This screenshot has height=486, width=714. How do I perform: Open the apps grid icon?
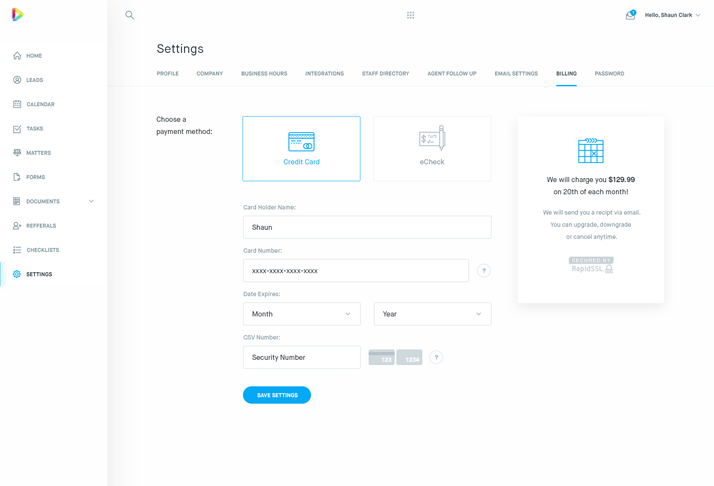(411, 15)
